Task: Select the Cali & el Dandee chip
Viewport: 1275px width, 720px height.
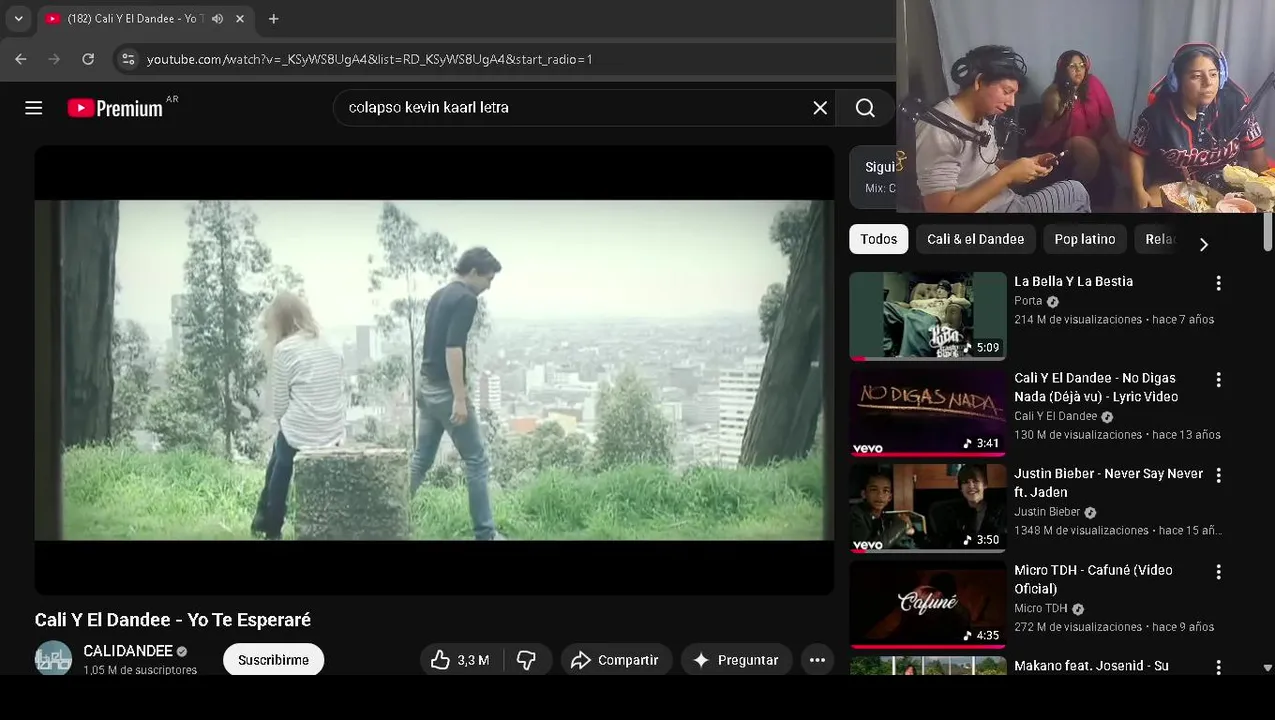Action: [x=975, y=239]
